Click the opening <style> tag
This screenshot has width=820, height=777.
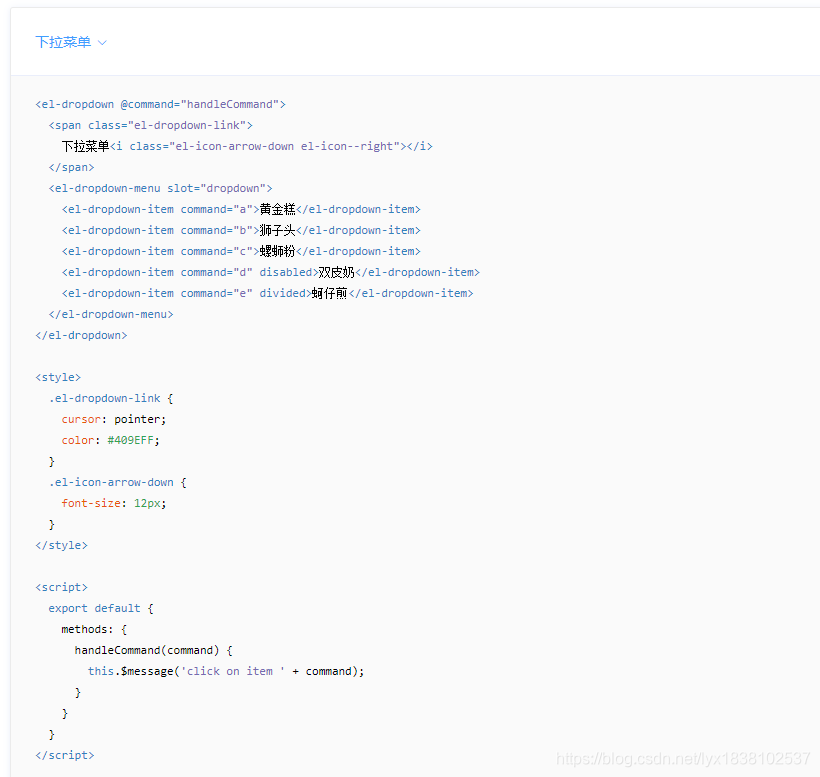[x=58, y=377]
